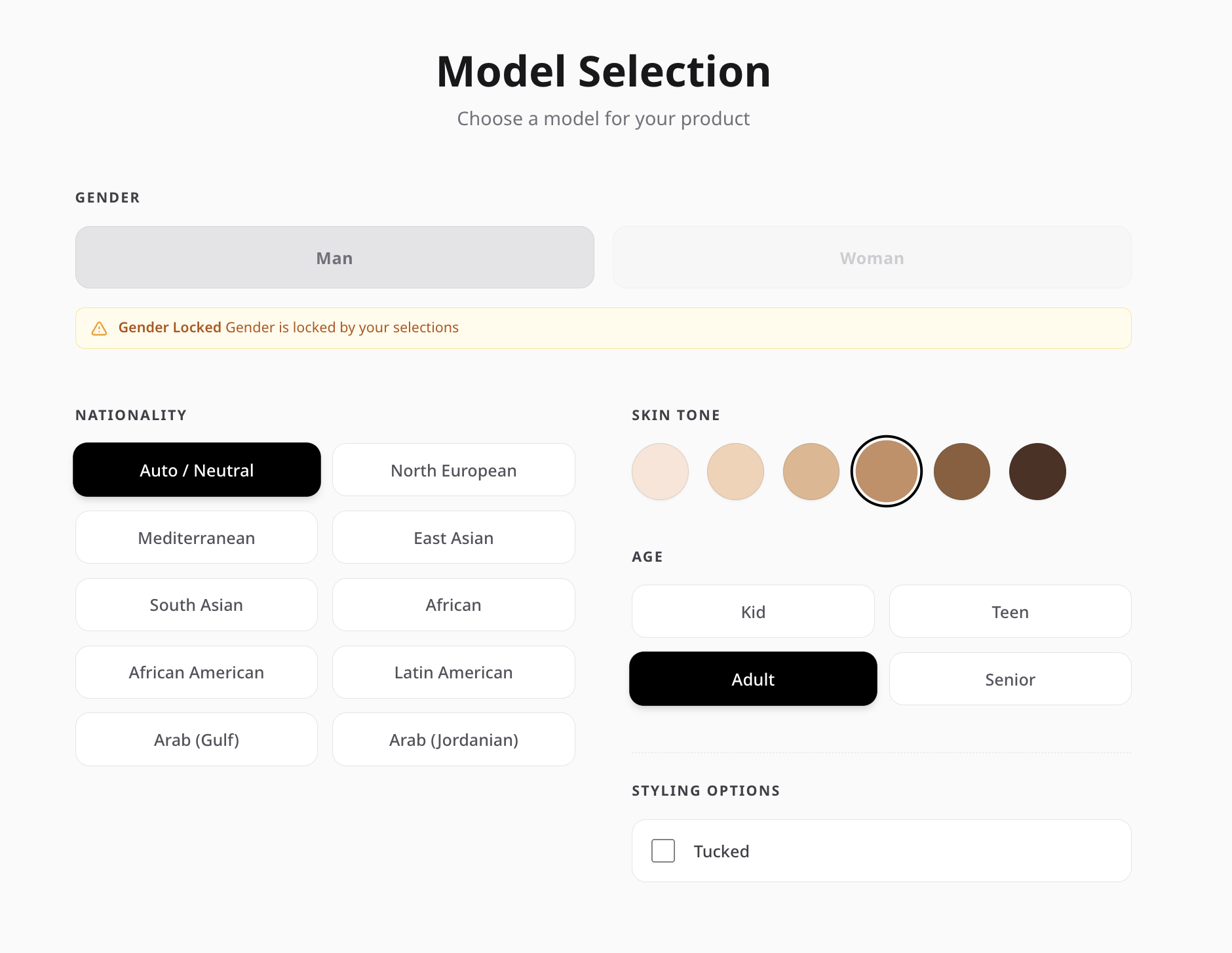1232x953 pixels.
Task: Select Man gender option
Action: [x=335, y=258]
